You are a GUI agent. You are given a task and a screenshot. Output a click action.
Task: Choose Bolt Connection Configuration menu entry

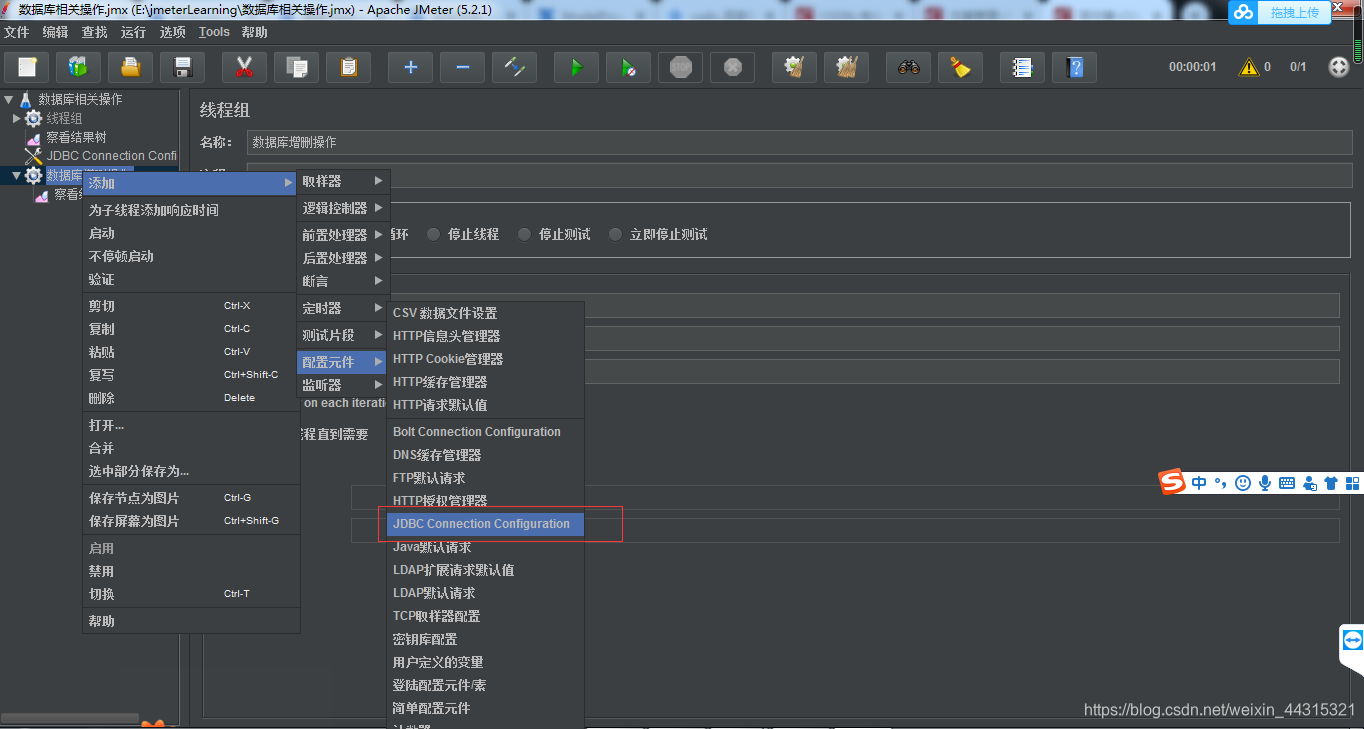tap(485, 432)
